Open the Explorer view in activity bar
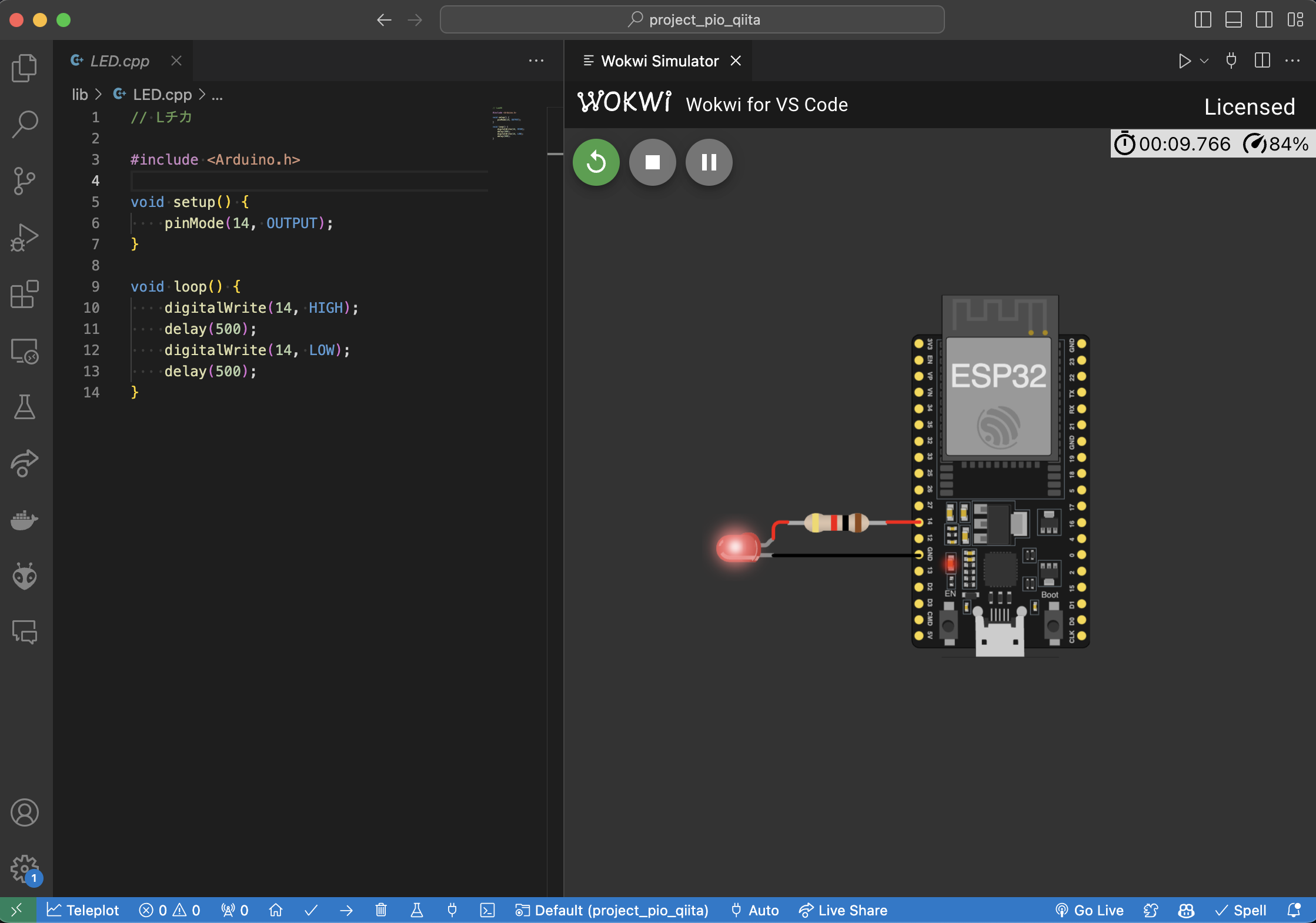1316x923 pixels. pyautogui.click(x=25, y=68)
